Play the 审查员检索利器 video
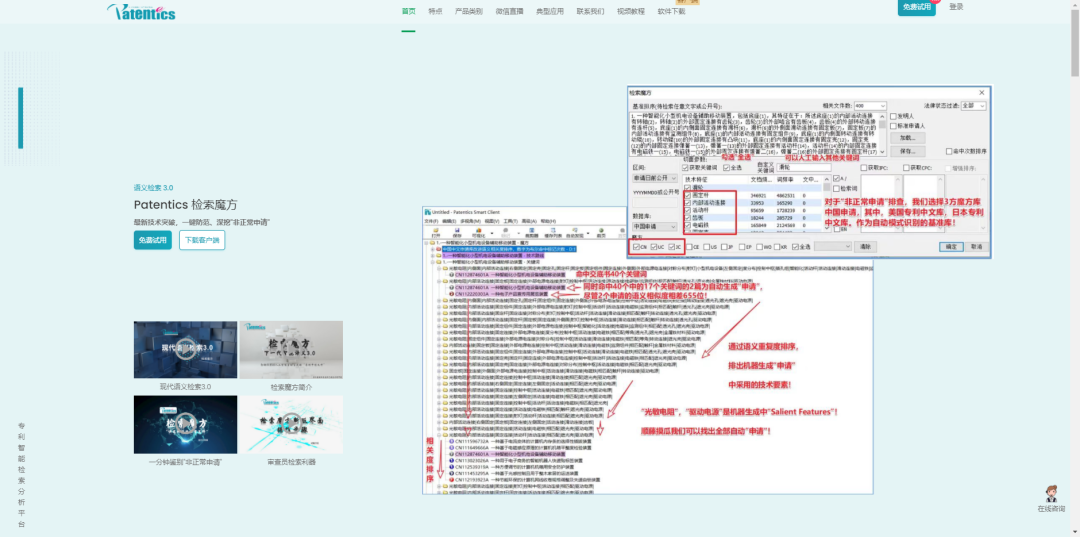This screenshot has width=1080, height=537. coord(291,424)
